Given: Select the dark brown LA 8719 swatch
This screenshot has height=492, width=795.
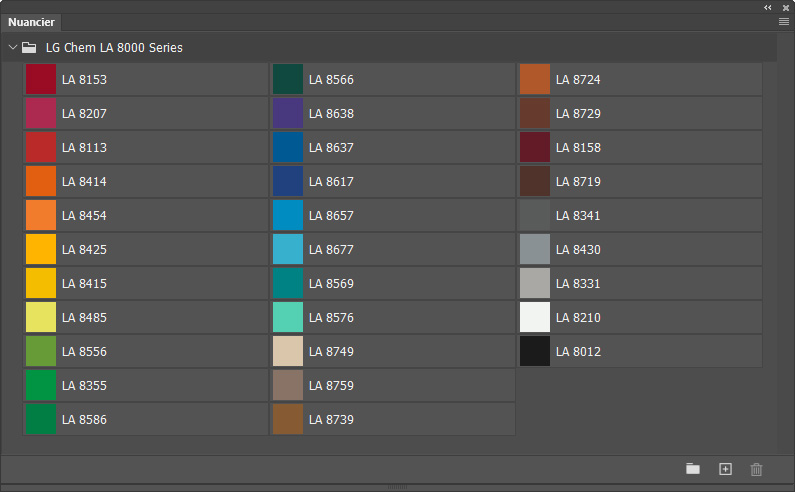Looking at the screenshot, I should 535,181.
